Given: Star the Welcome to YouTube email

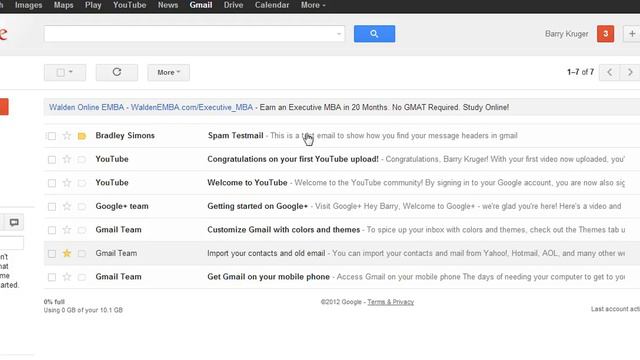Looking at the screenshot, I should click(67, 183).
